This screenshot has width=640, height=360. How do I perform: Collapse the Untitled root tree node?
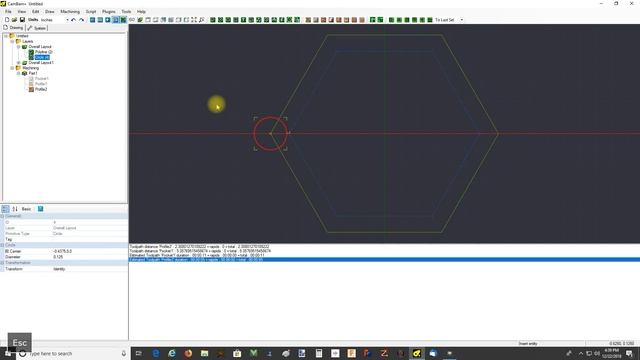(x=6, y=36)
